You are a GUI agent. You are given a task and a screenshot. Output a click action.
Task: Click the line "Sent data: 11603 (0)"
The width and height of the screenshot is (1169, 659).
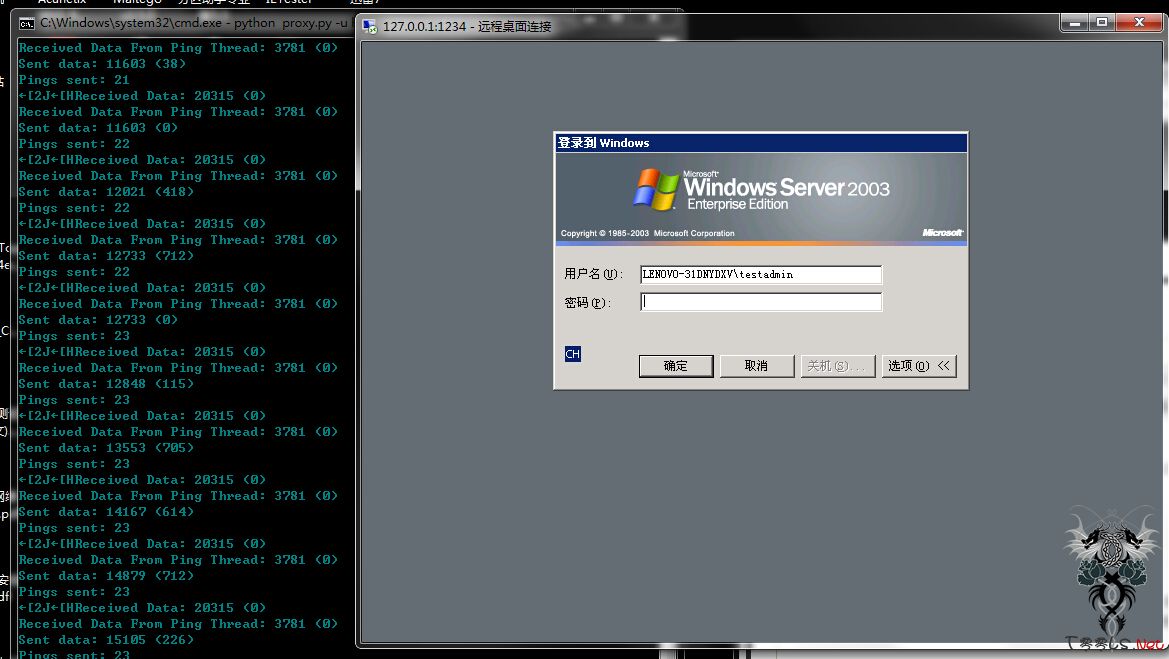coord(98,127)
